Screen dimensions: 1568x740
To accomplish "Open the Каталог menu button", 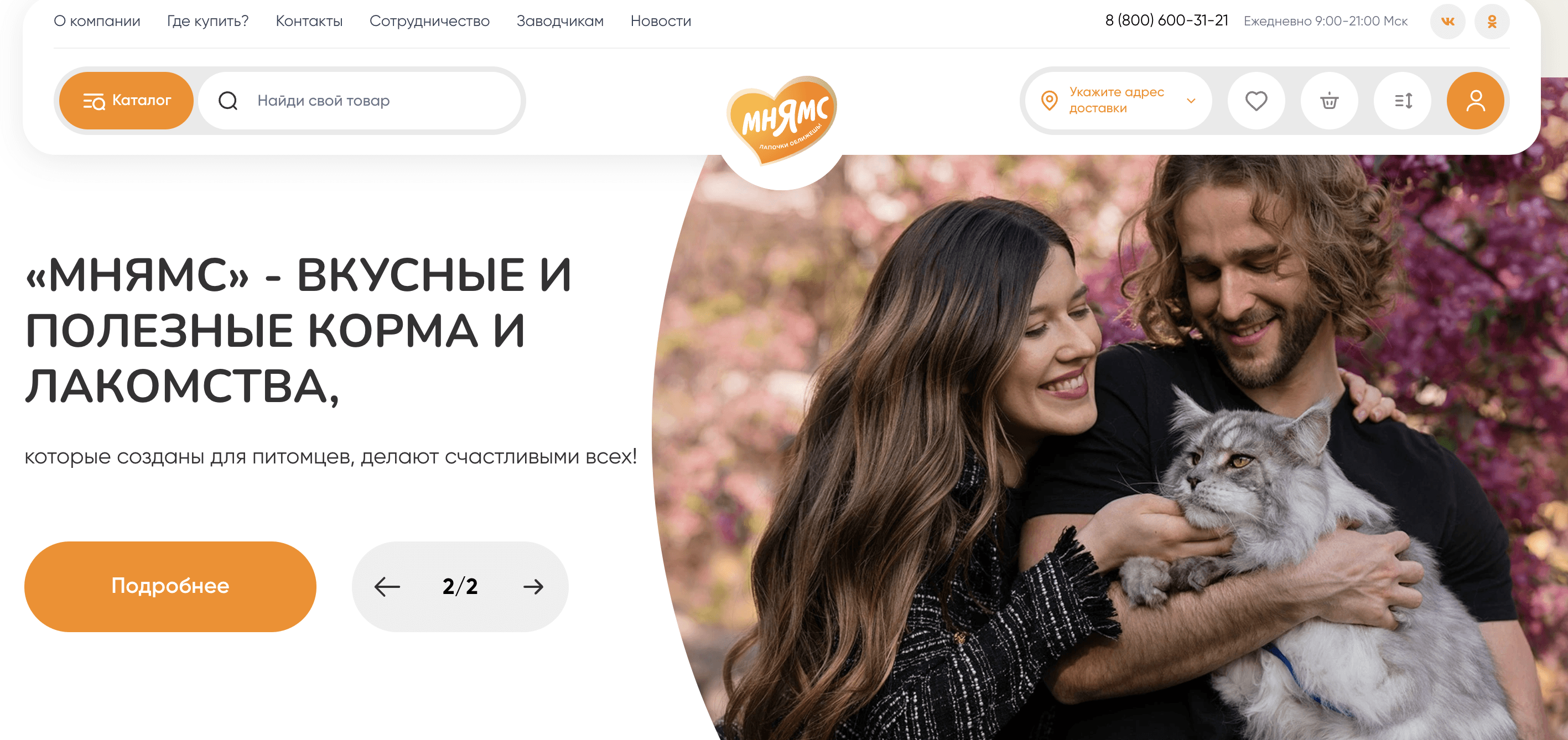I will pyautogui.click(x=126, y=101).
